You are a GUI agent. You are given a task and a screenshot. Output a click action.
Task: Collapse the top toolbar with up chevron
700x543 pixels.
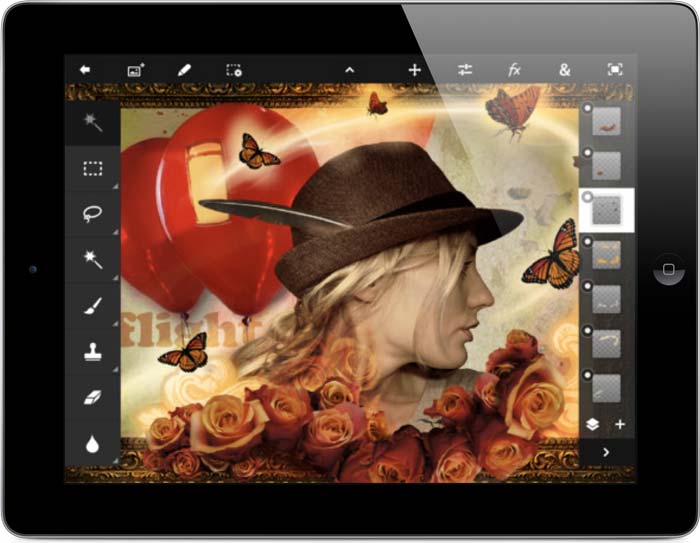350,70
